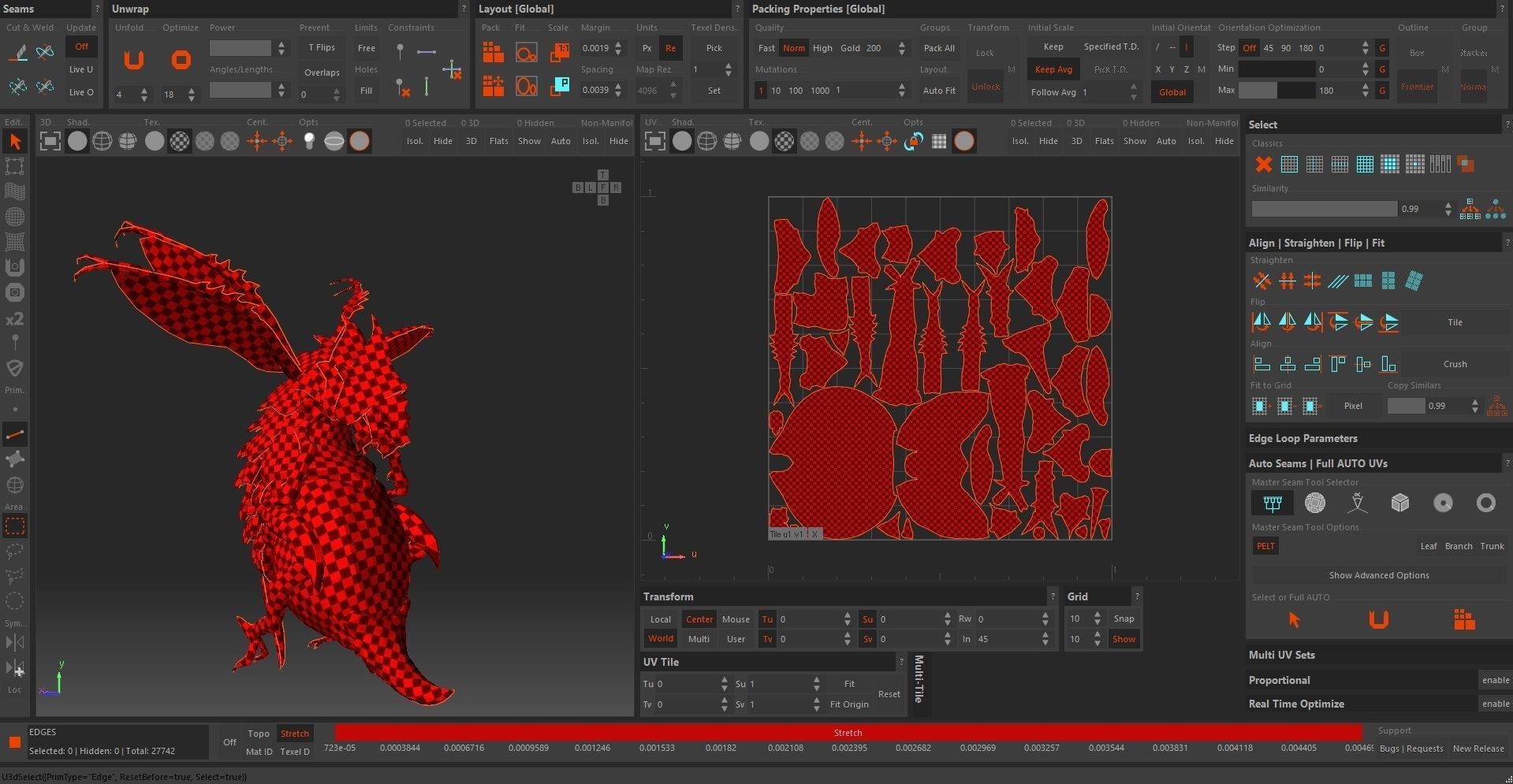Select the hierarchical pelt seam tool icon

[1273, 503]
